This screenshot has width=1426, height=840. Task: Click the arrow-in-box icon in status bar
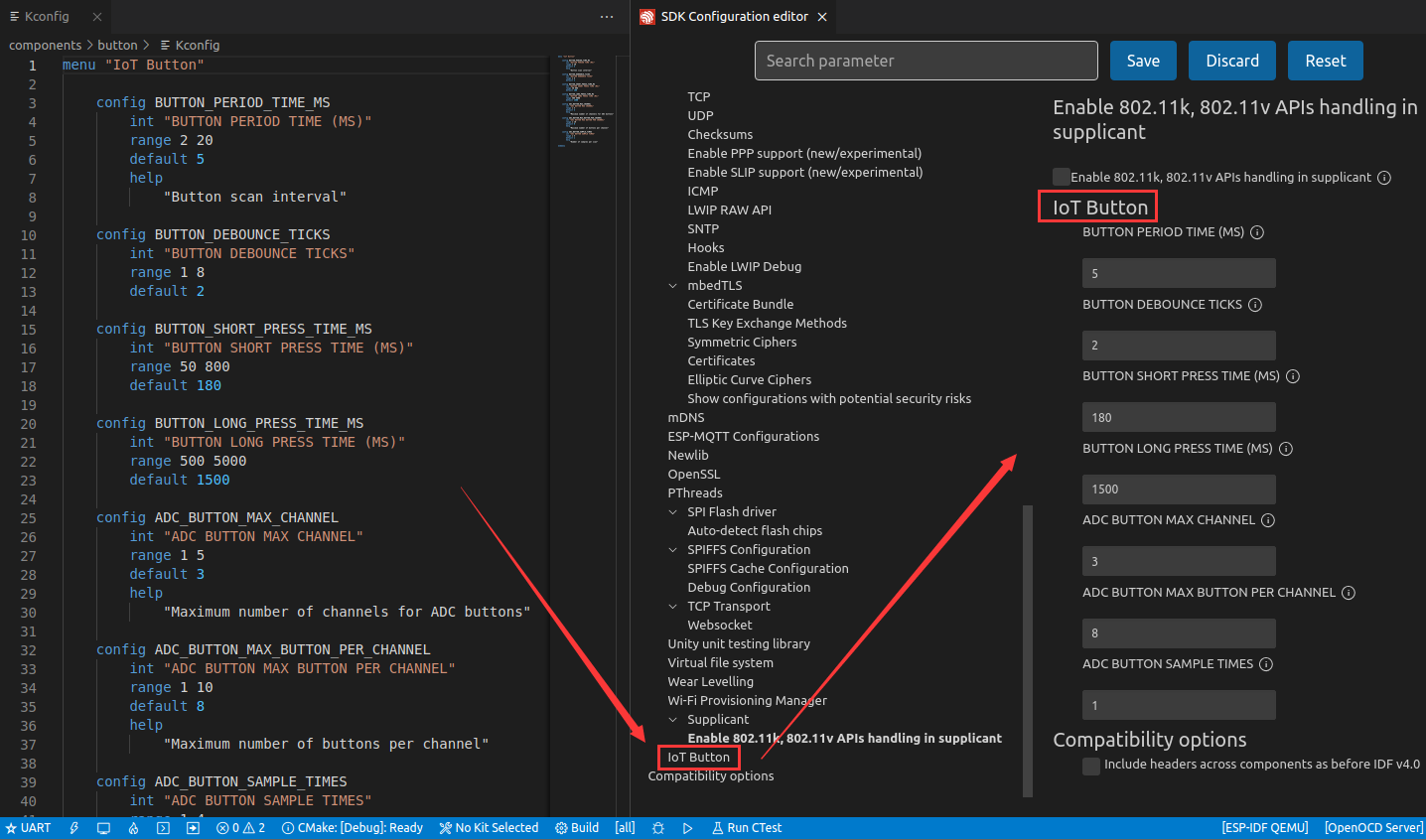pyautogui.click(x=193, y=828)
